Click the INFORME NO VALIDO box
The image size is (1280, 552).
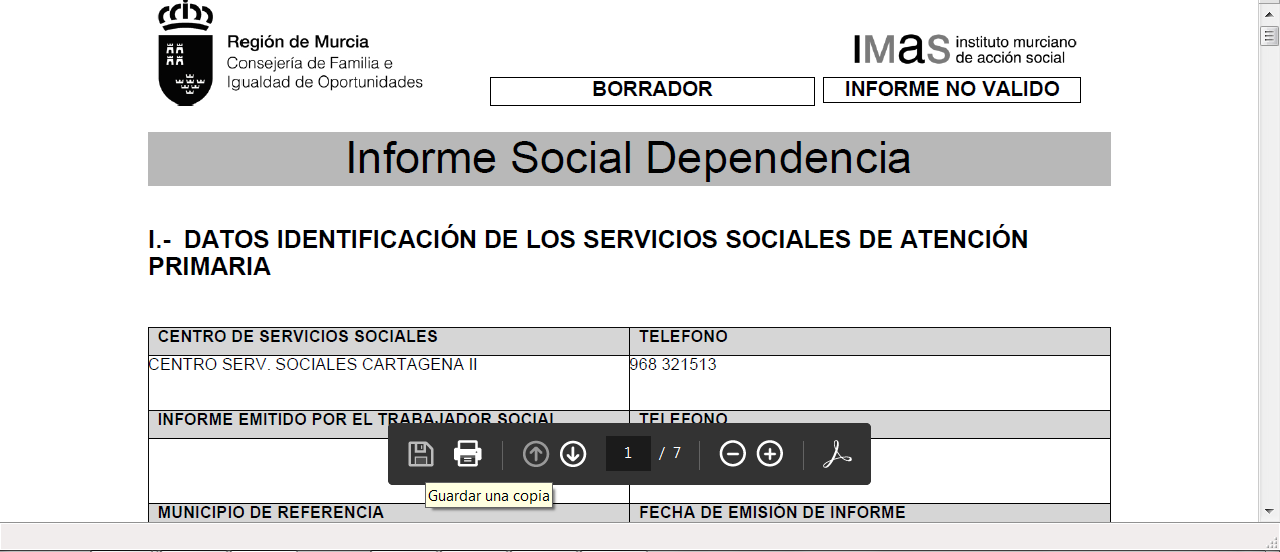tap(951, 90)
